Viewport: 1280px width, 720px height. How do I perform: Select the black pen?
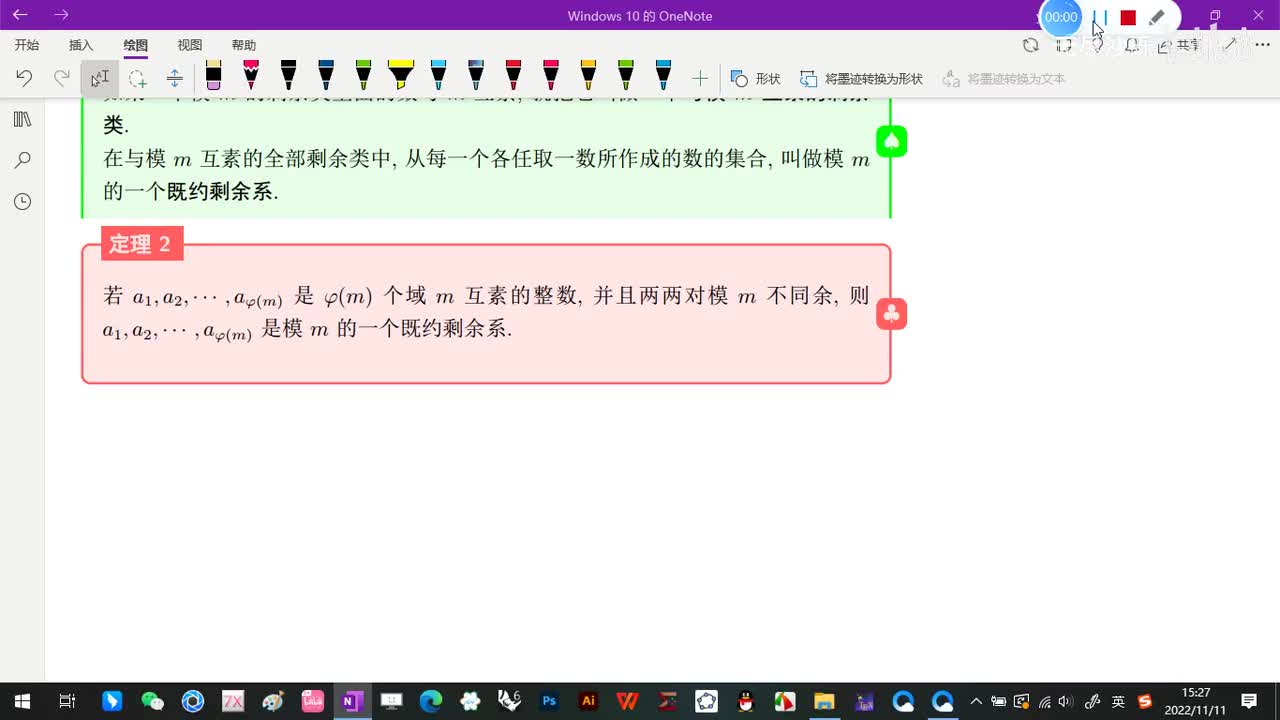pyautogui.click(x=288, y=77)
